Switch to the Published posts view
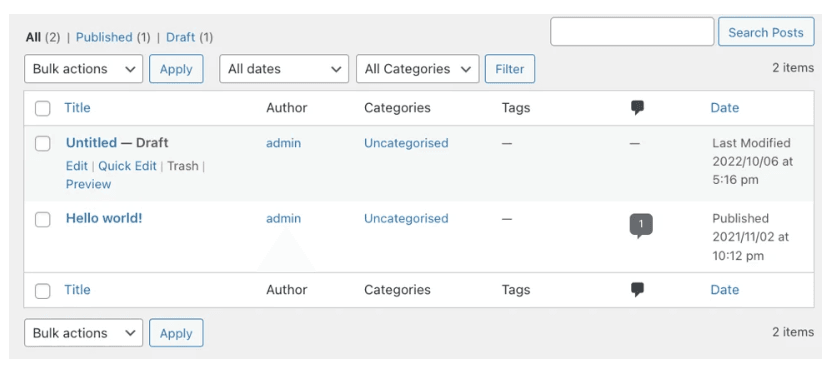The height and width of the screenshot is (366, 831). point(104,38)
